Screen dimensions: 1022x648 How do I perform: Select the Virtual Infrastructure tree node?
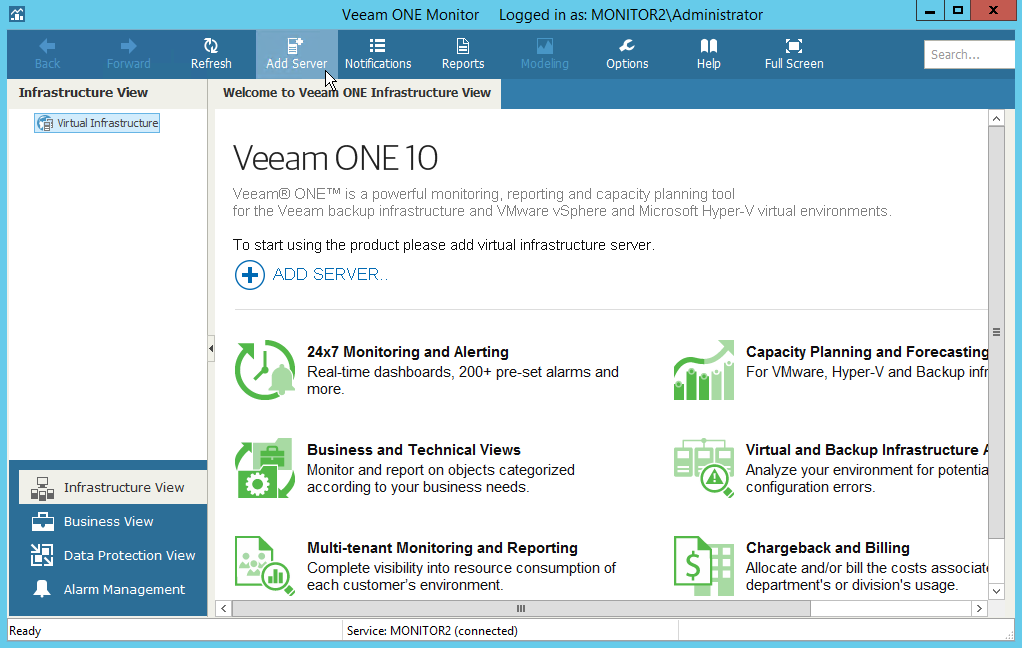(x=97, y=123)
